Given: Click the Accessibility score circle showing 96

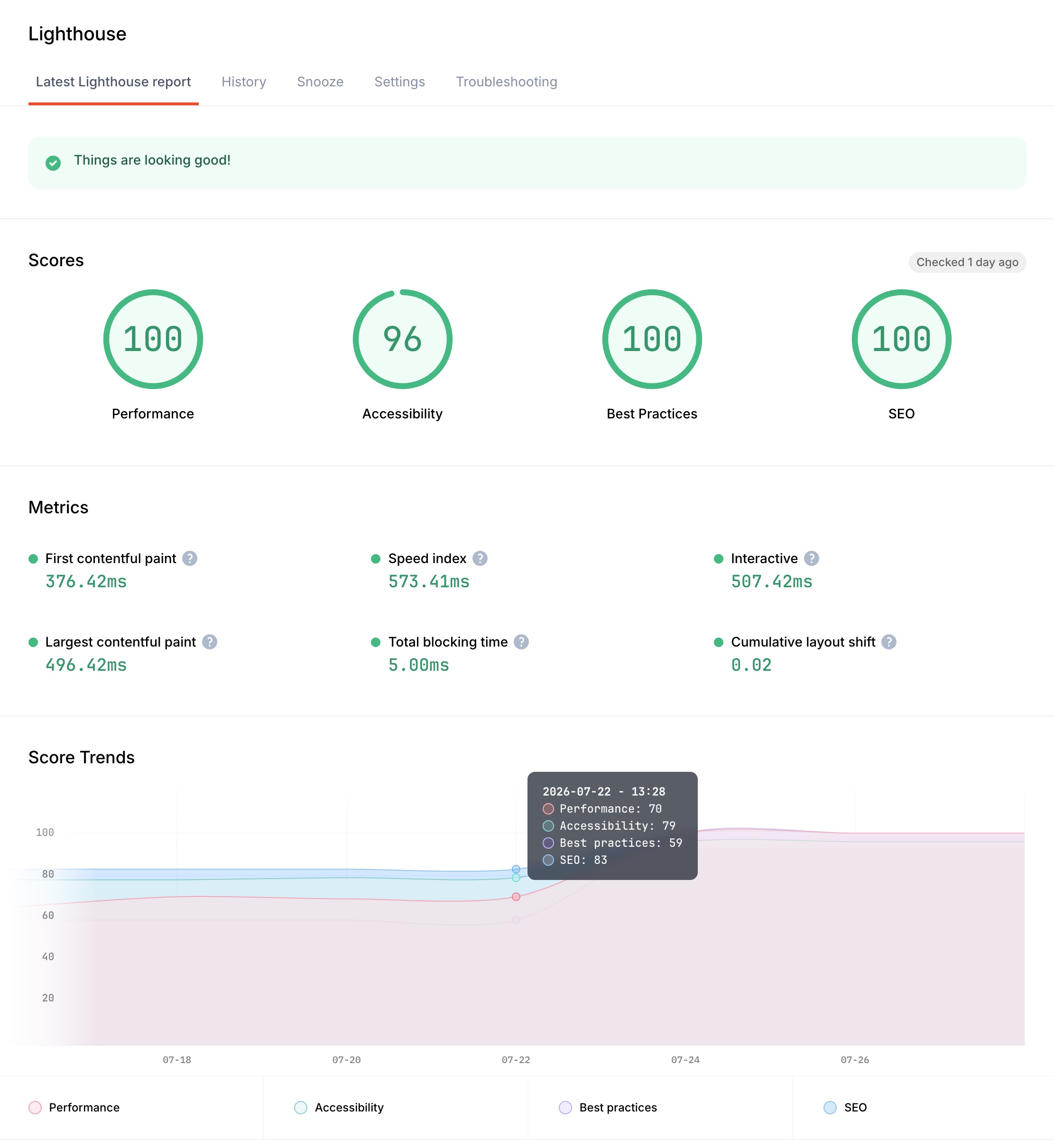Looking at the screenshot, I should [403, 339].
